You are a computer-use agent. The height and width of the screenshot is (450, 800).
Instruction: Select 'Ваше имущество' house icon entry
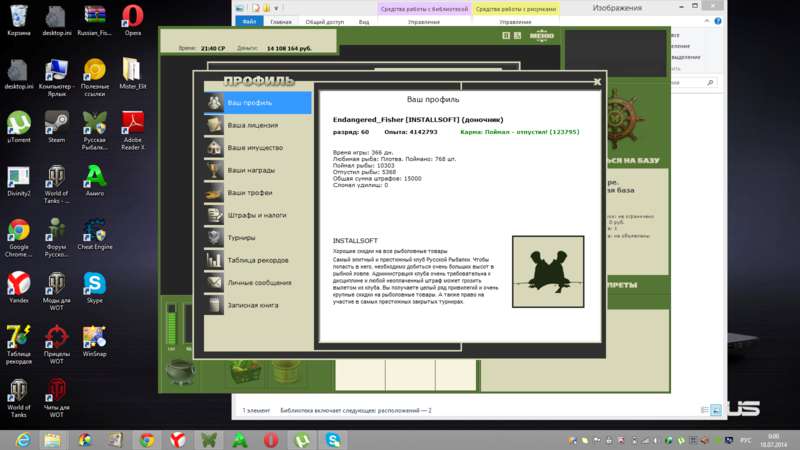pos(258,147)
